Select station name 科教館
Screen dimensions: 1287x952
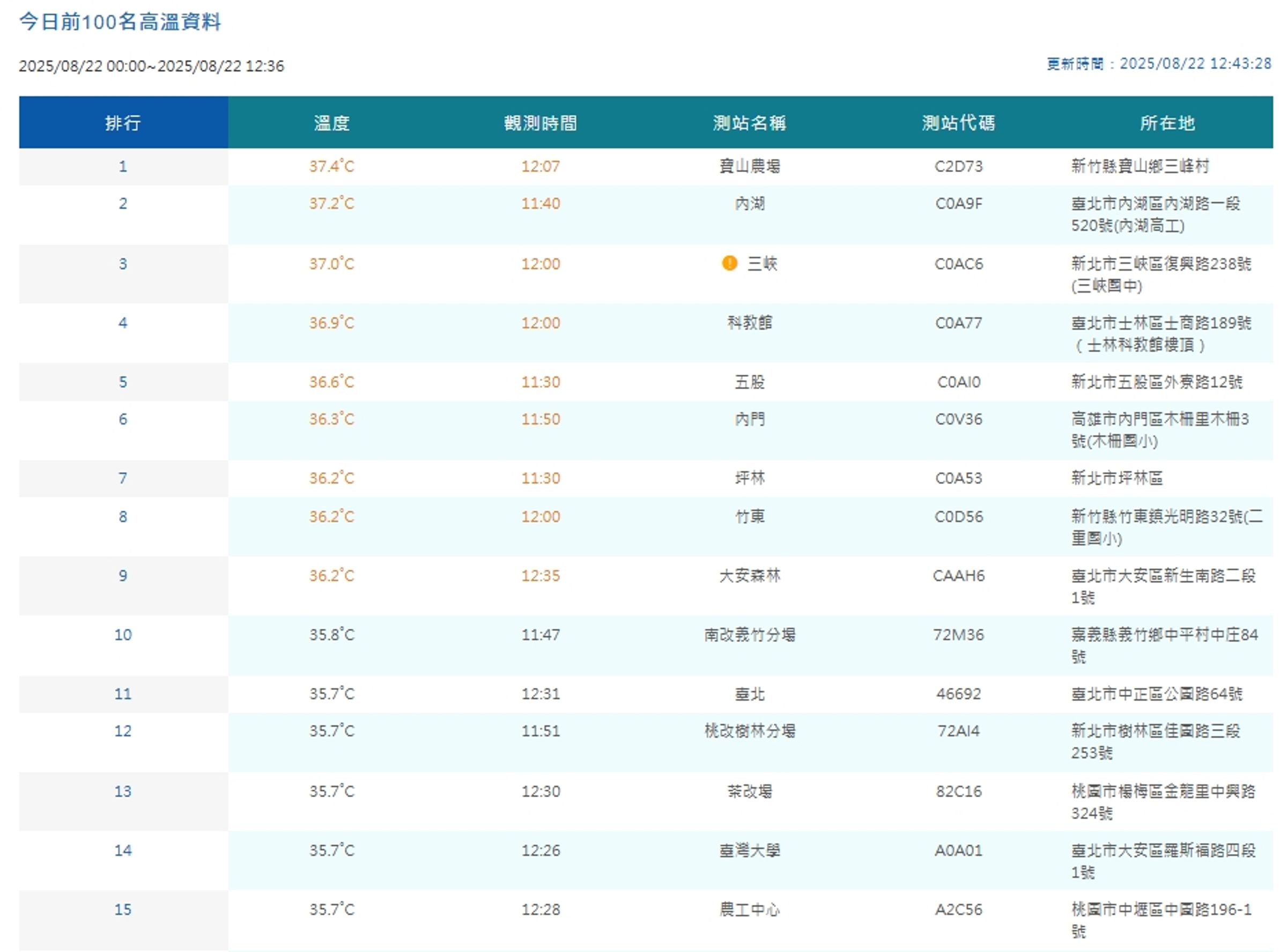750,323
